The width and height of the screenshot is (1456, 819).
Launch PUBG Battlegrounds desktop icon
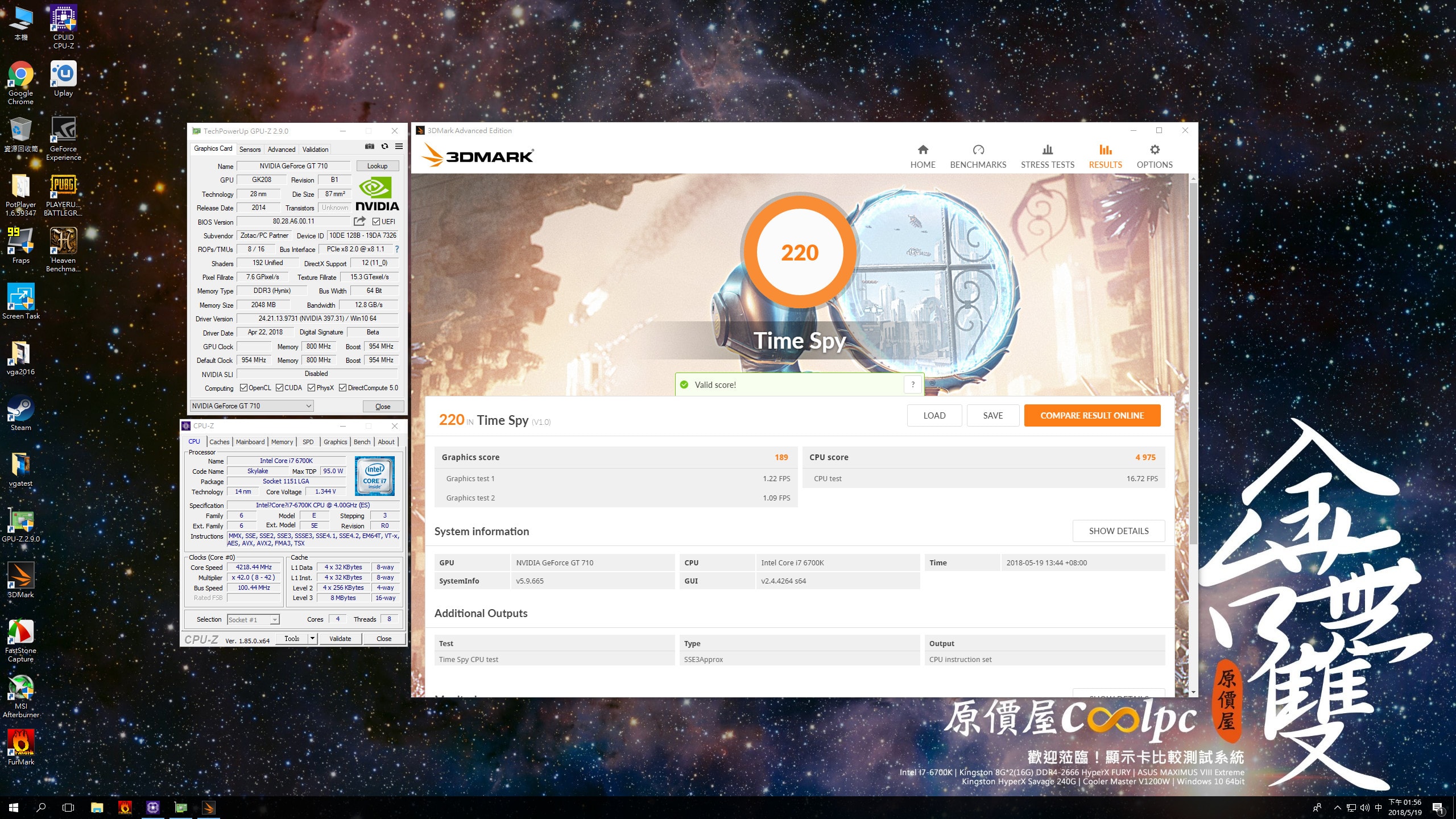click(x=63, y=195)
